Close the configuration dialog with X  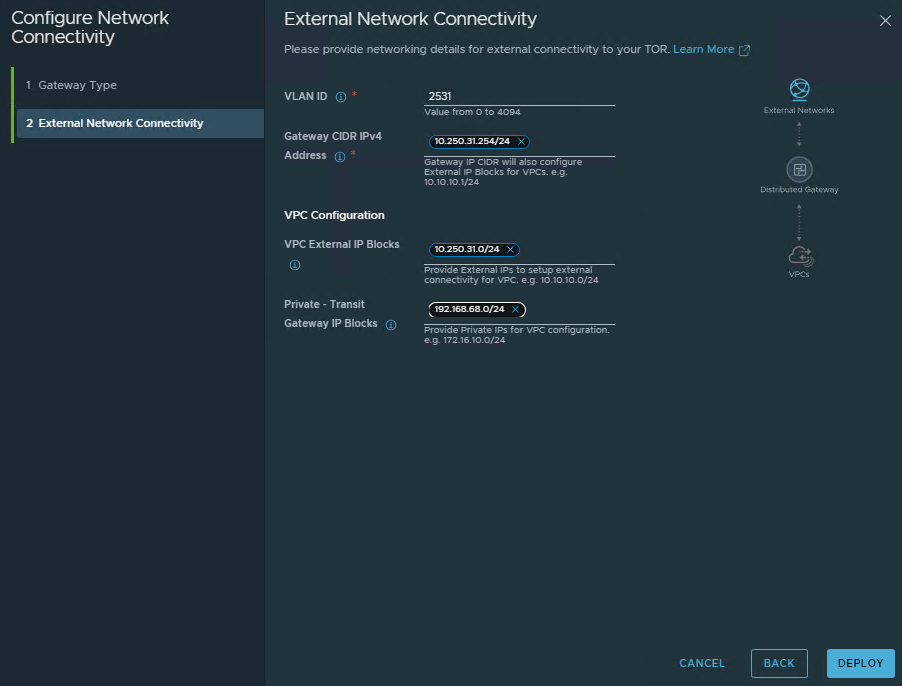pos(884,20)
